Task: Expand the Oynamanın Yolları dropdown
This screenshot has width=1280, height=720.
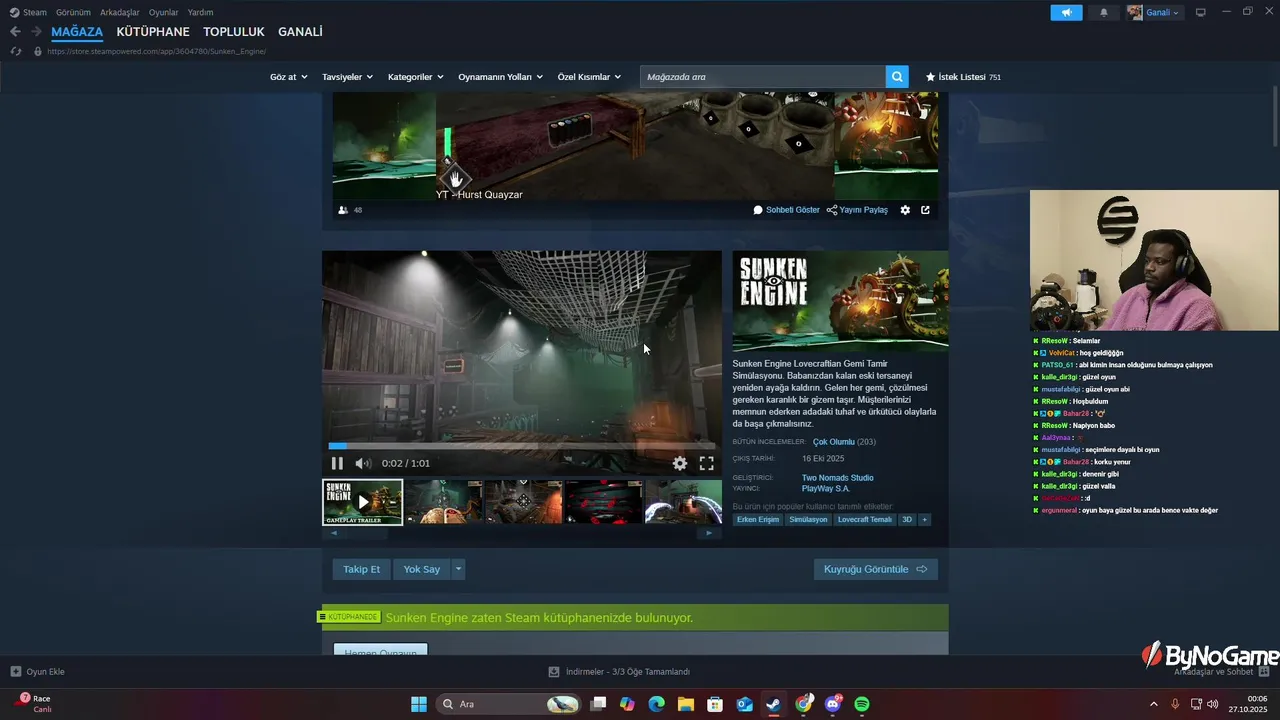Action: 501,77
